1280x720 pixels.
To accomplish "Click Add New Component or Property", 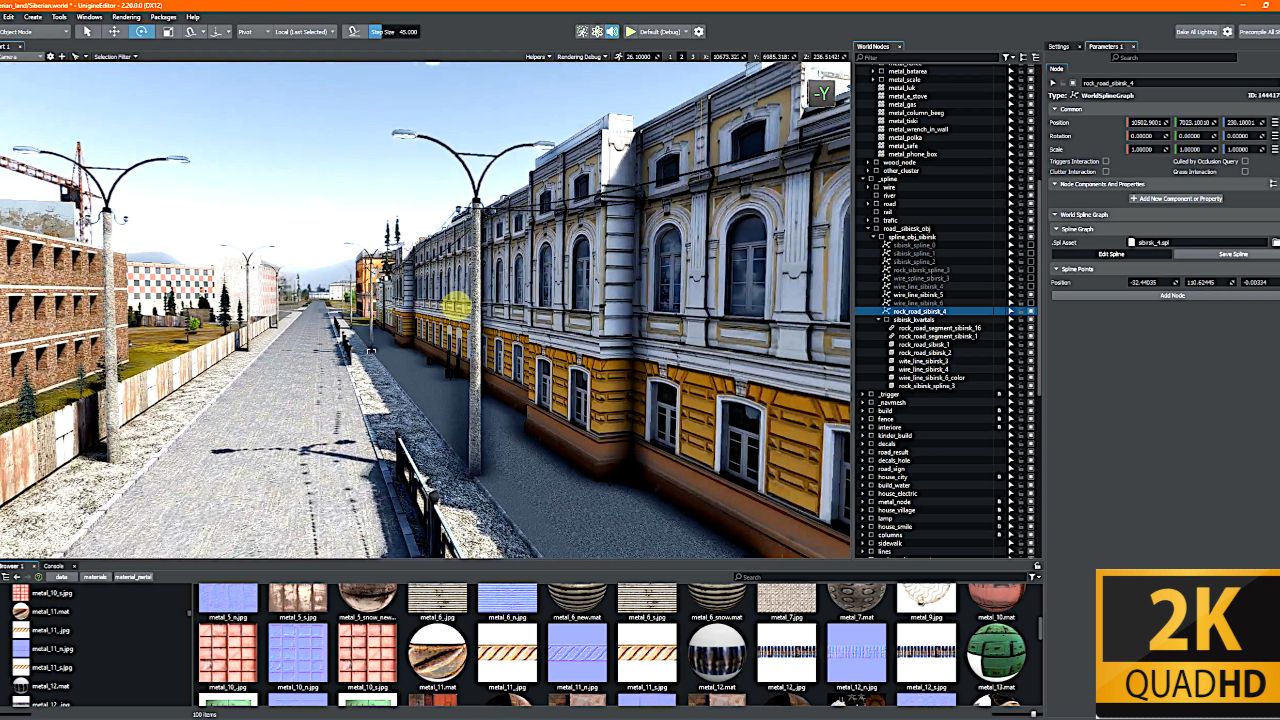I will coord(1176,198).
